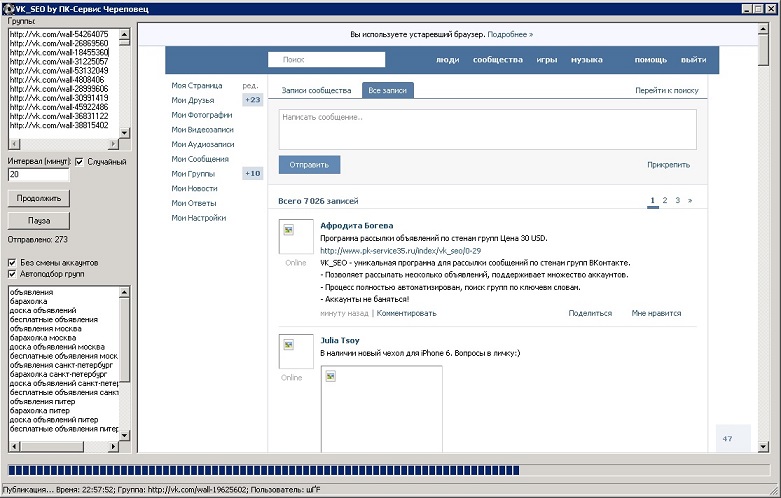Open Мои Сообщения in sidebar
This screenshot has height=498, width=781.
tap(200, 159)
